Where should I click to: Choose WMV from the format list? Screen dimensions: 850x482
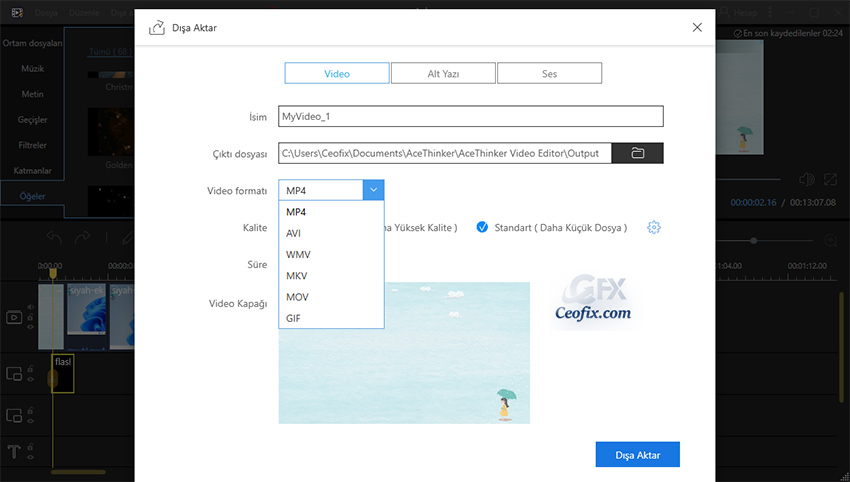tap(331, 254)
